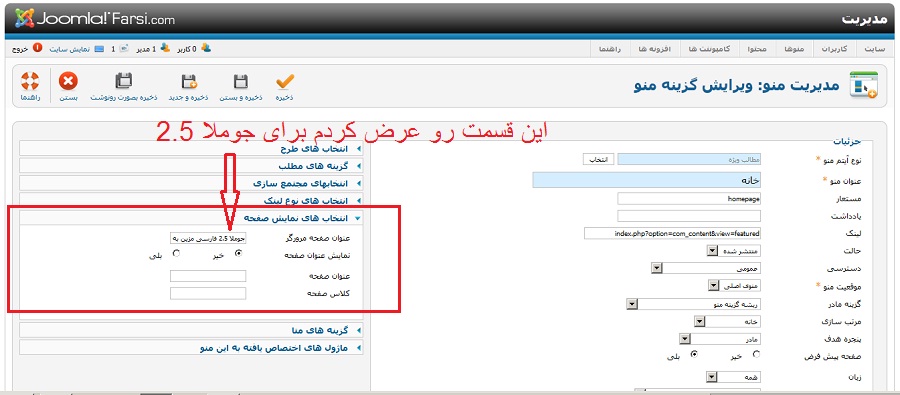The image size is (900, 395).
Task: Click the ذخیره و بستن toolbar icon
Action: 241,82
